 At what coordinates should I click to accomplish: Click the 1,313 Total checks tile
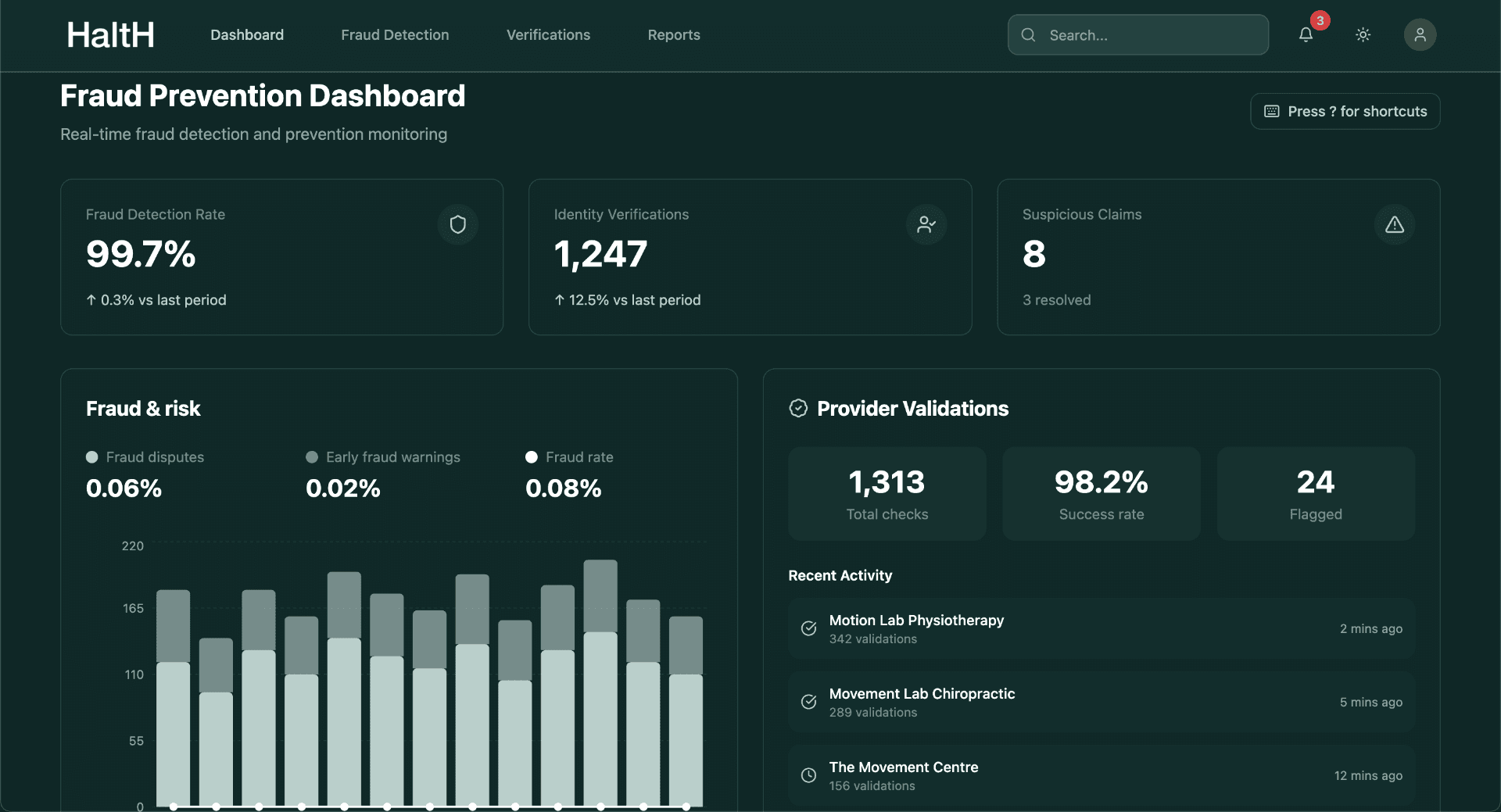coord(887,494)
